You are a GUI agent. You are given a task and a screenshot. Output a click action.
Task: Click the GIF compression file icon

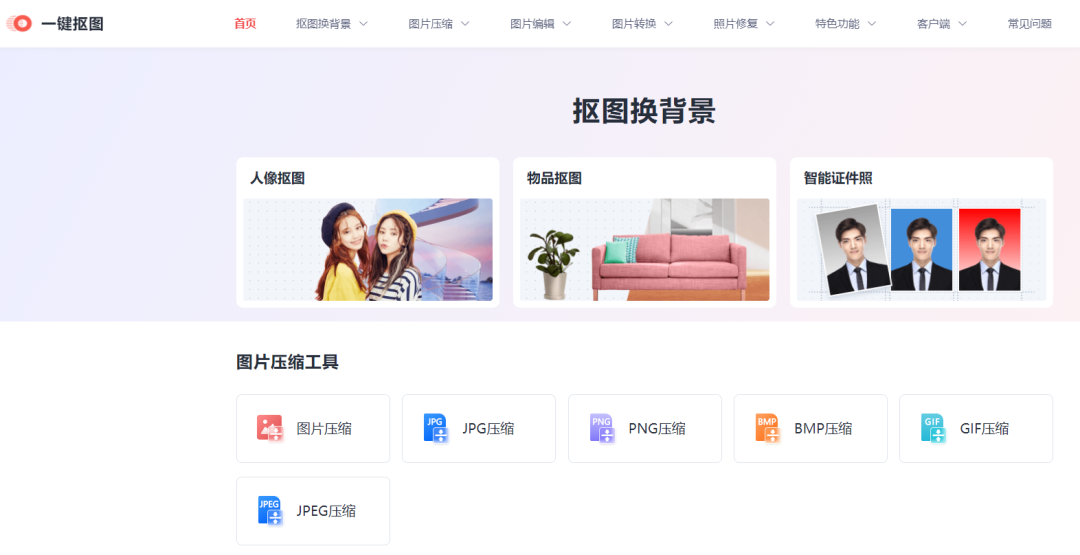(x=933, y=428)
